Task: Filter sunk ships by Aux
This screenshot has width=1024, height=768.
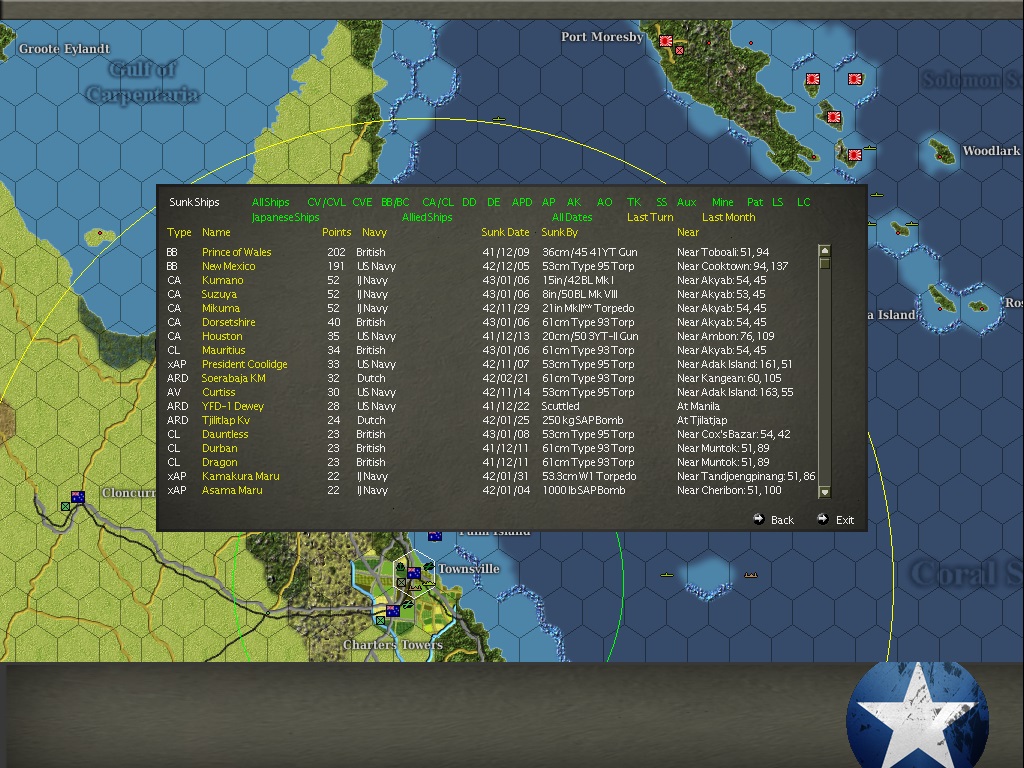Action: 686,202
